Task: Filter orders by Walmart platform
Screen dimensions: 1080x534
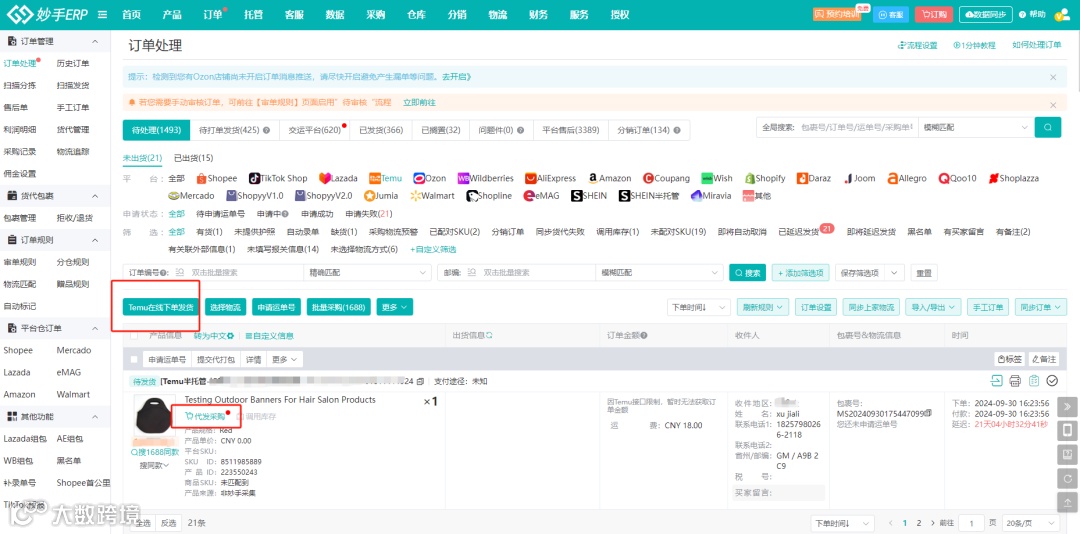Action: tap(432, 196)
